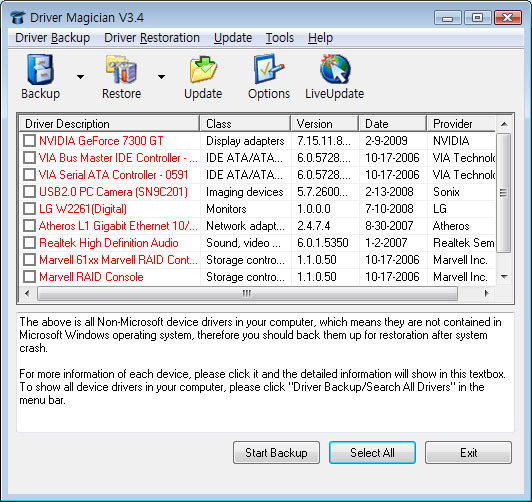532x502 pixels.
Task: Sort by Class column header
Action: pos(245,123)
